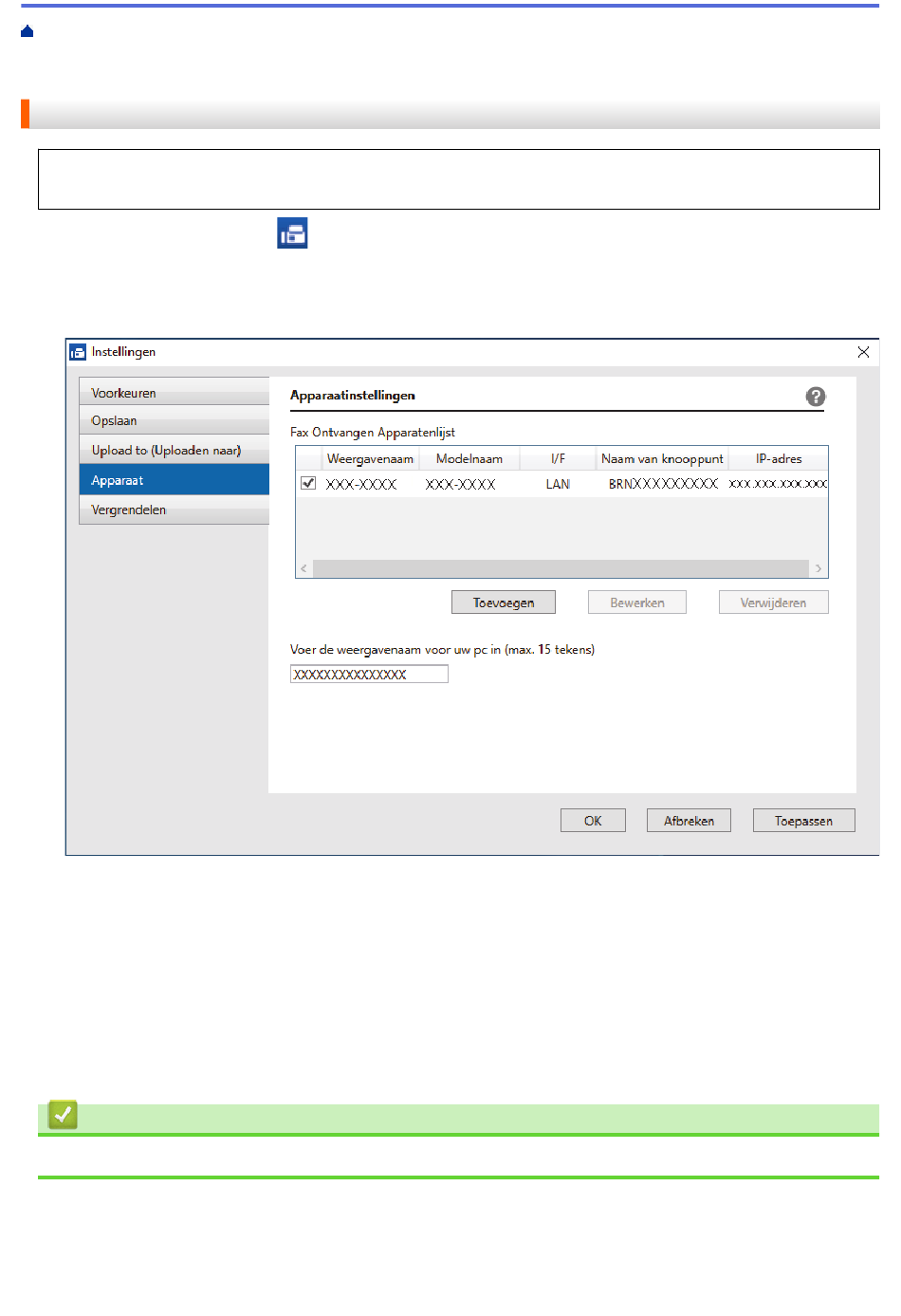This screenshot has width=901, height=1316.
Task: Click the horizontal scrollbar track
Action: tap(560, 569)
